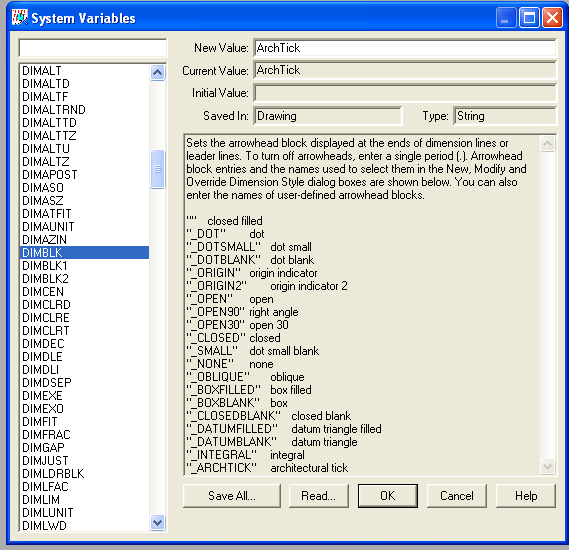Click the description pane scroll up arrow
The width and height of the screenshot is (569, 550).
point(547,143)
